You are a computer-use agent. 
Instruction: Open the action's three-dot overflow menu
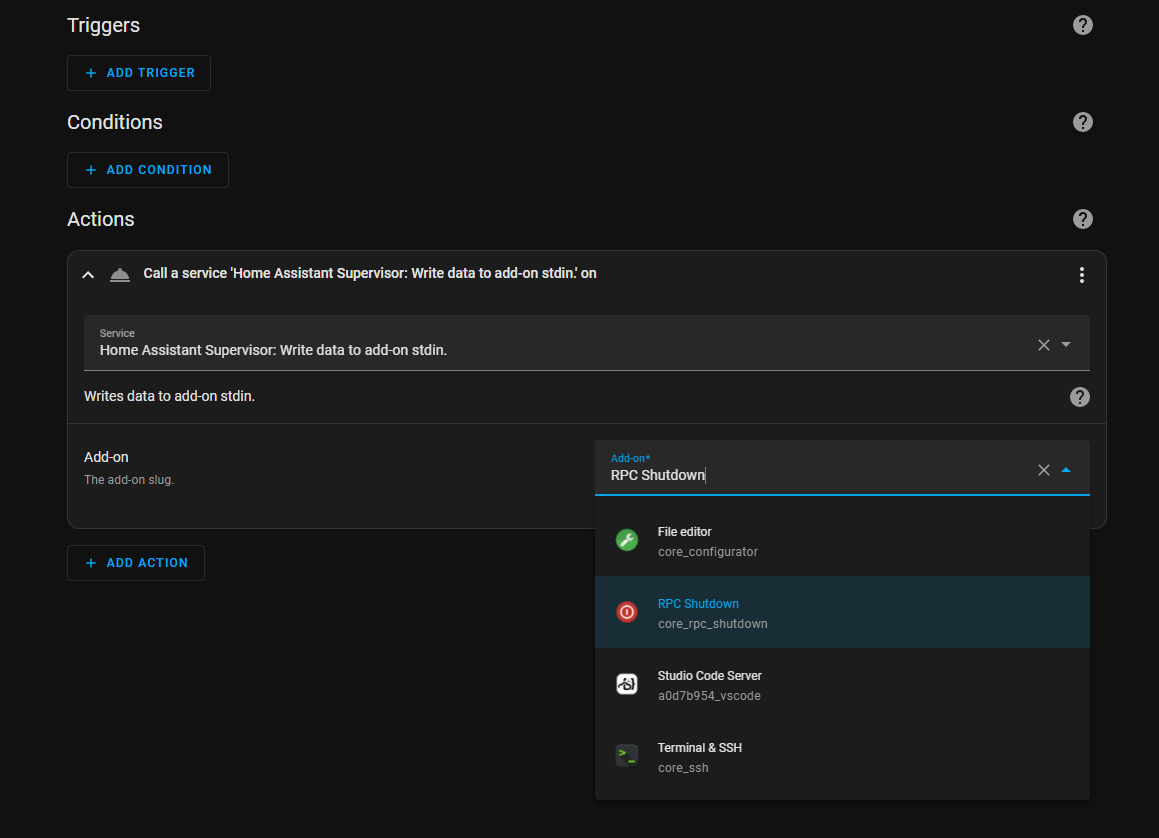[1082, 273]
